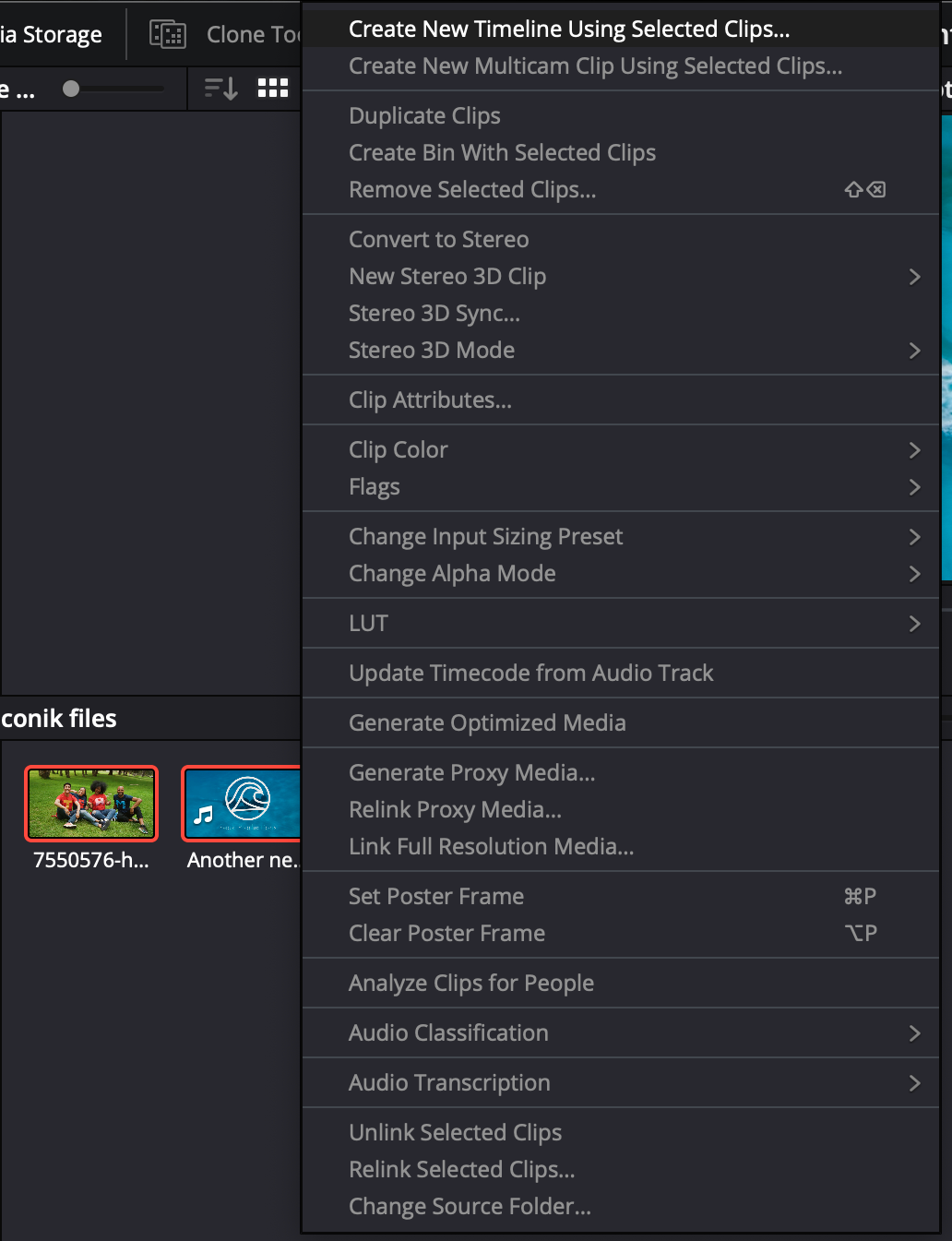This screenshot has height=1241, width=952.
Task: Select Analyze Clips for People
Action: pyautogui.click(x=471, y=984)
